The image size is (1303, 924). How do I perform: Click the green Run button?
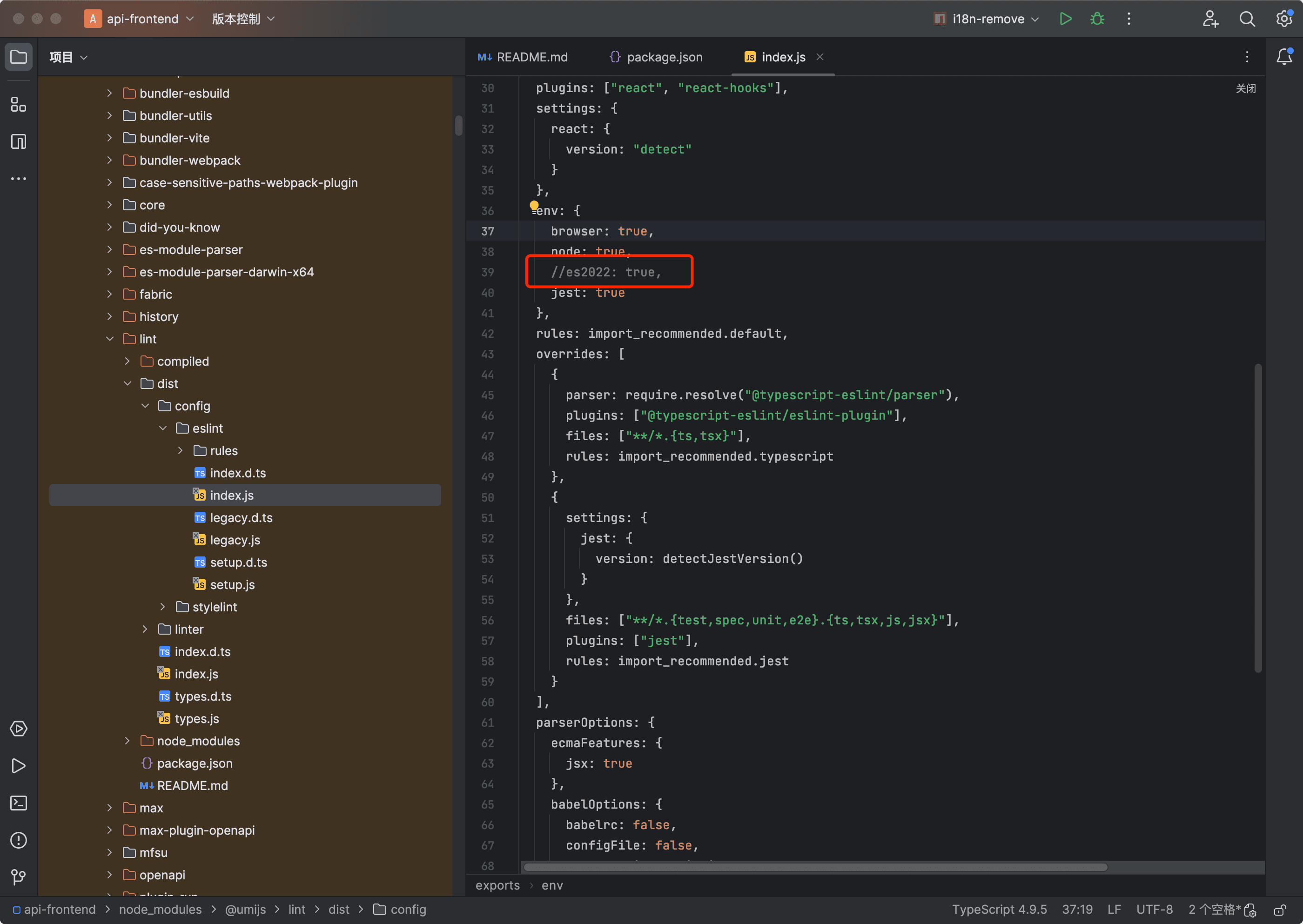pos(1065,19)
